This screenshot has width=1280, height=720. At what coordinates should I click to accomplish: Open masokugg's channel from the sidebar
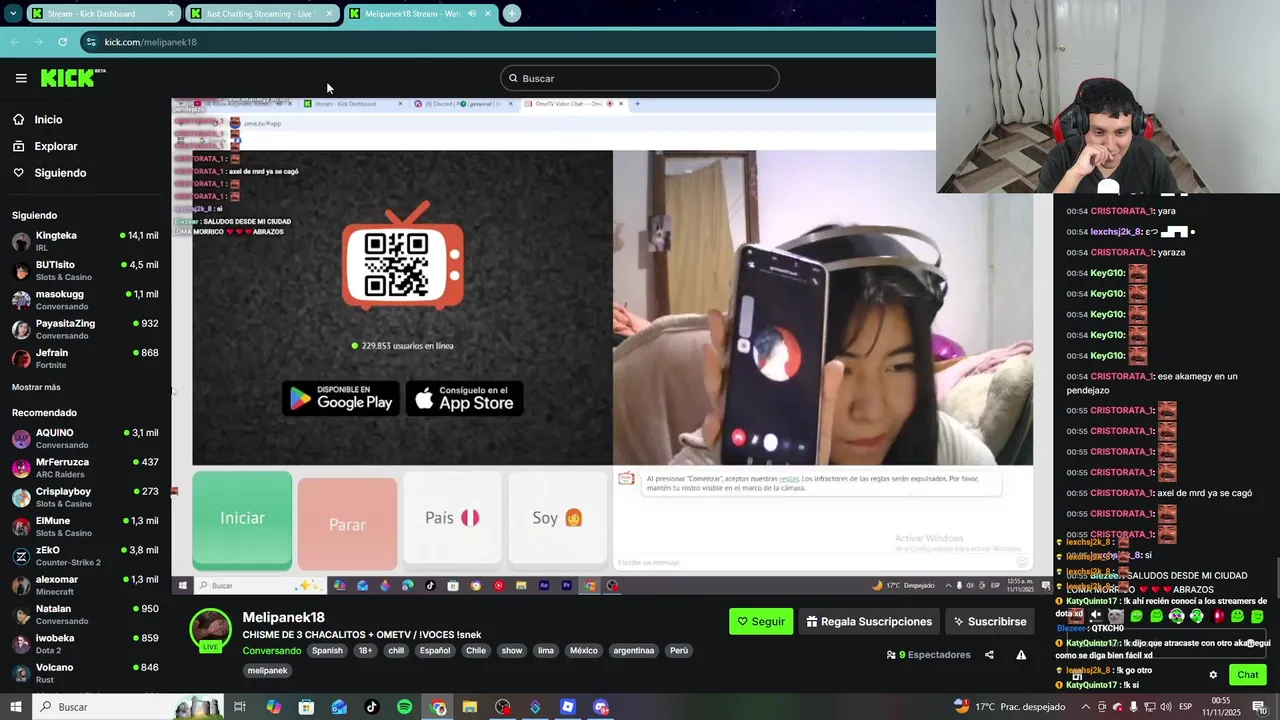pos(85,300)
